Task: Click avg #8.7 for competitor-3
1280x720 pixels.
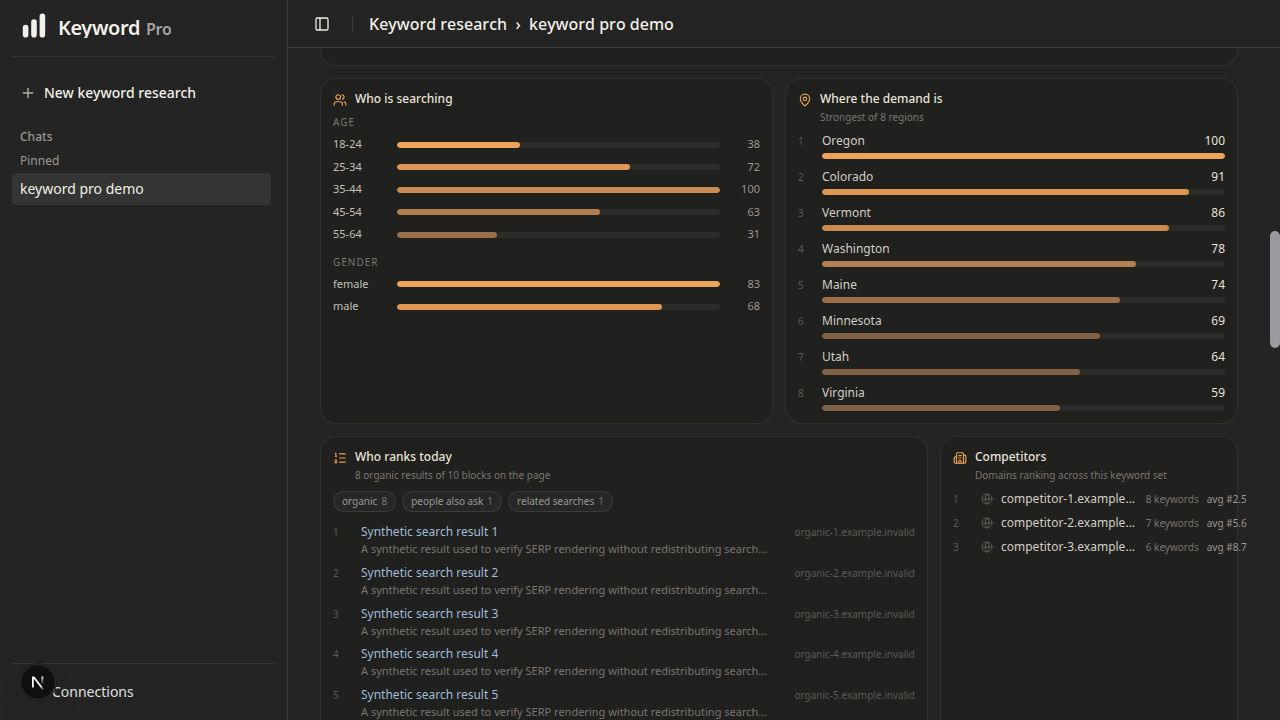Action: 1227,547
